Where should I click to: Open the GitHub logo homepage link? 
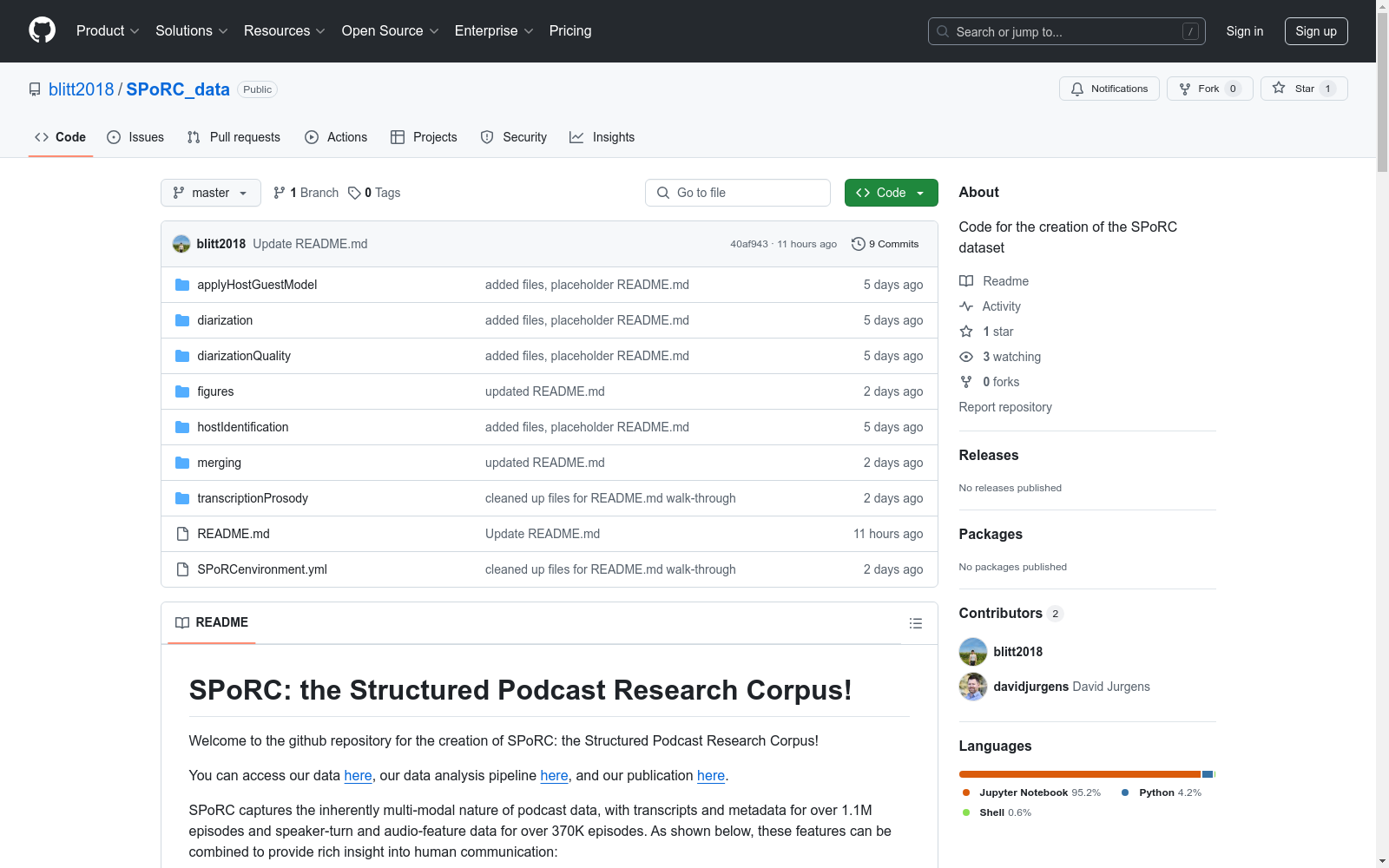point(42,30)
